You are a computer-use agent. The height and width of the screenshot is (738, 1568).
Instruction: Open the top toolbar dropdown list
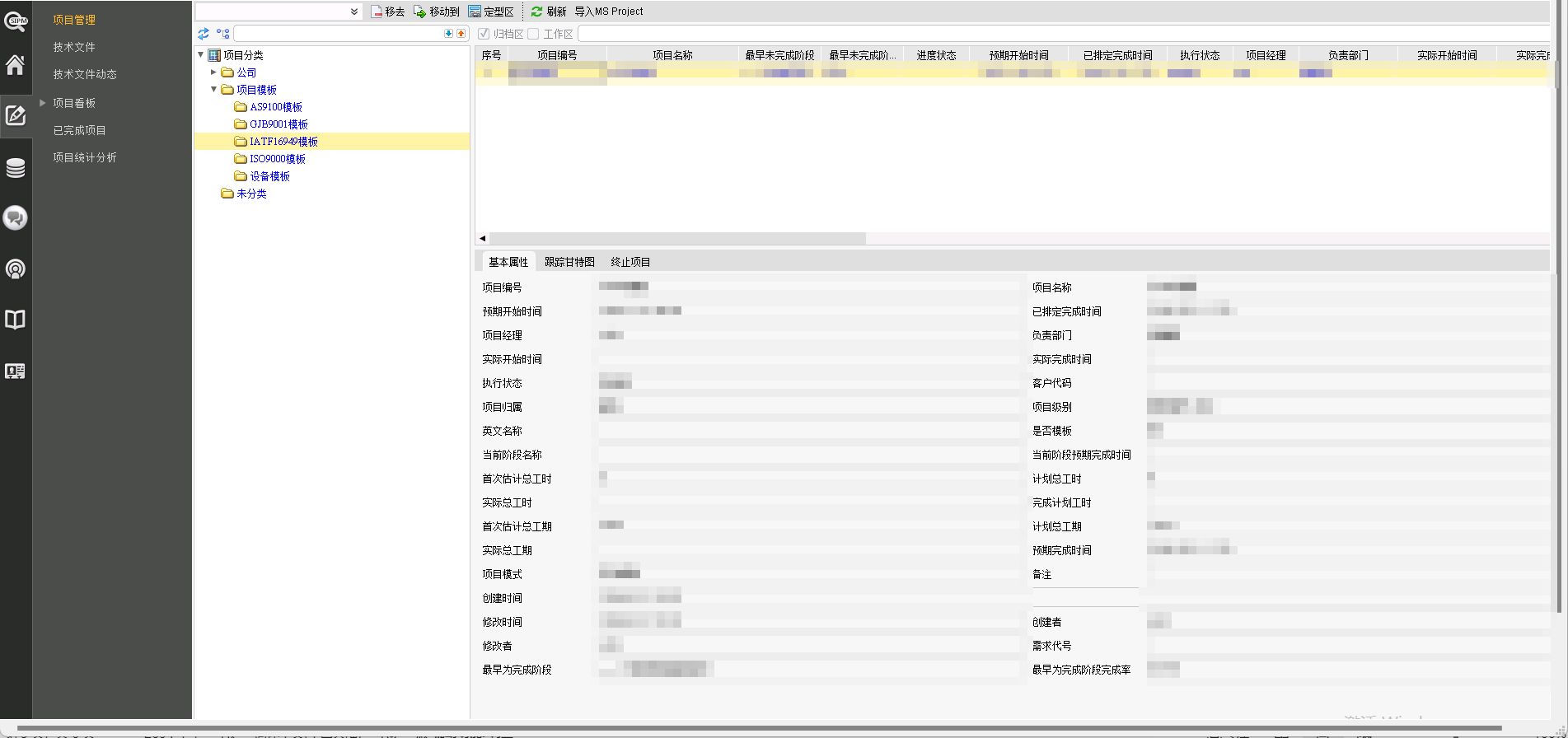[x=353, y=12]
